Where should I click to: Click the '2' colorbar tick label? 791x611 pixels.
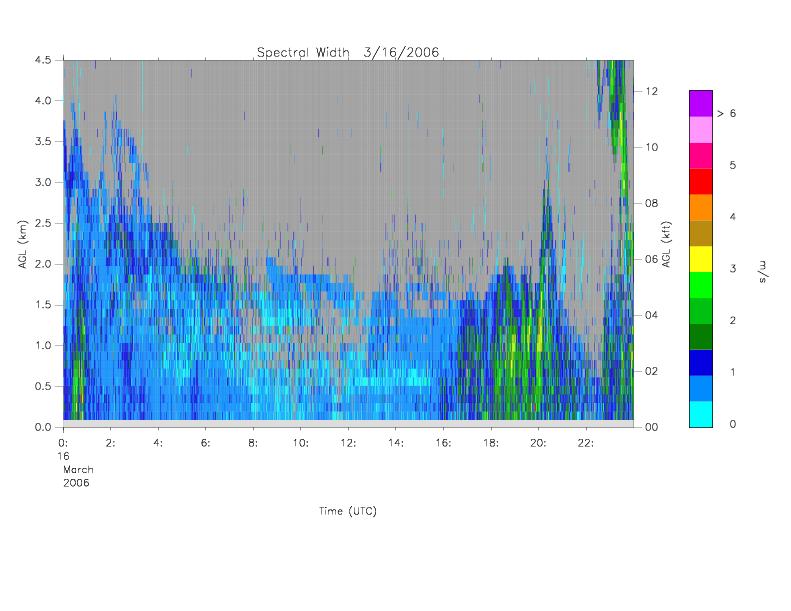(x=732, y=320)
